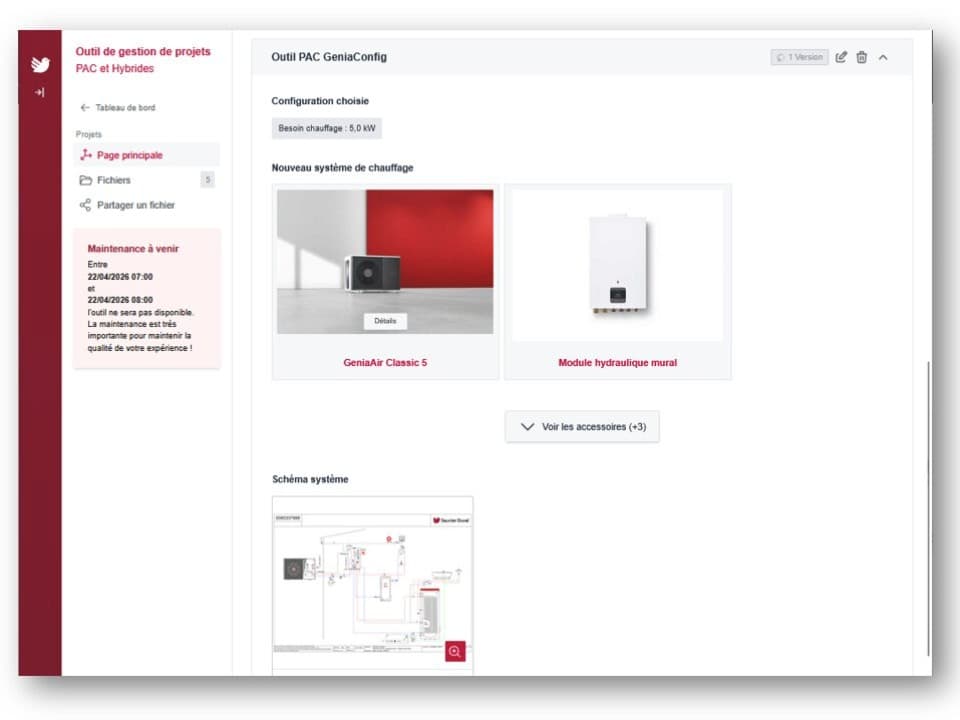
Task: Click the Nouveau système de chauffage heading
Action: pos(342,168)
